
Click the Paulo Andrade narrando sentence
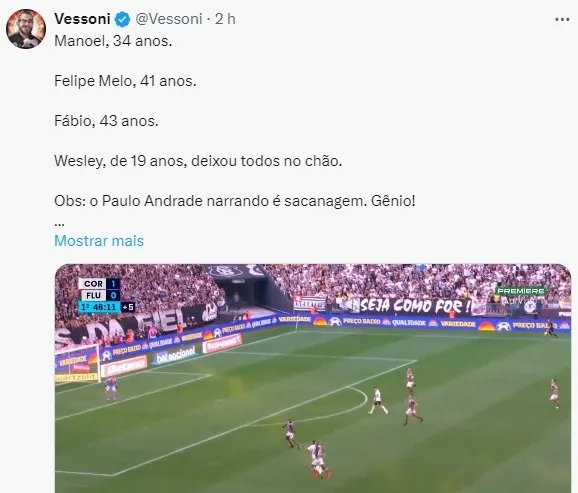(235, 201)
